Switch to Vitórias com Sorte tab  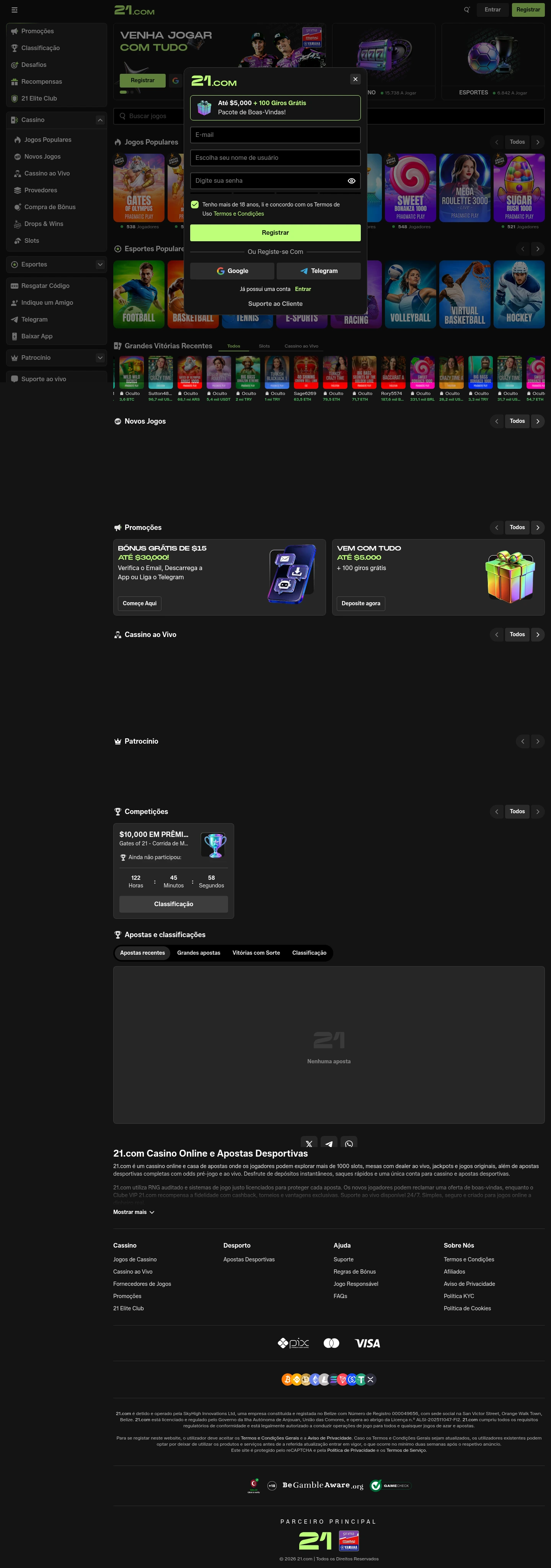pos(256,952)
